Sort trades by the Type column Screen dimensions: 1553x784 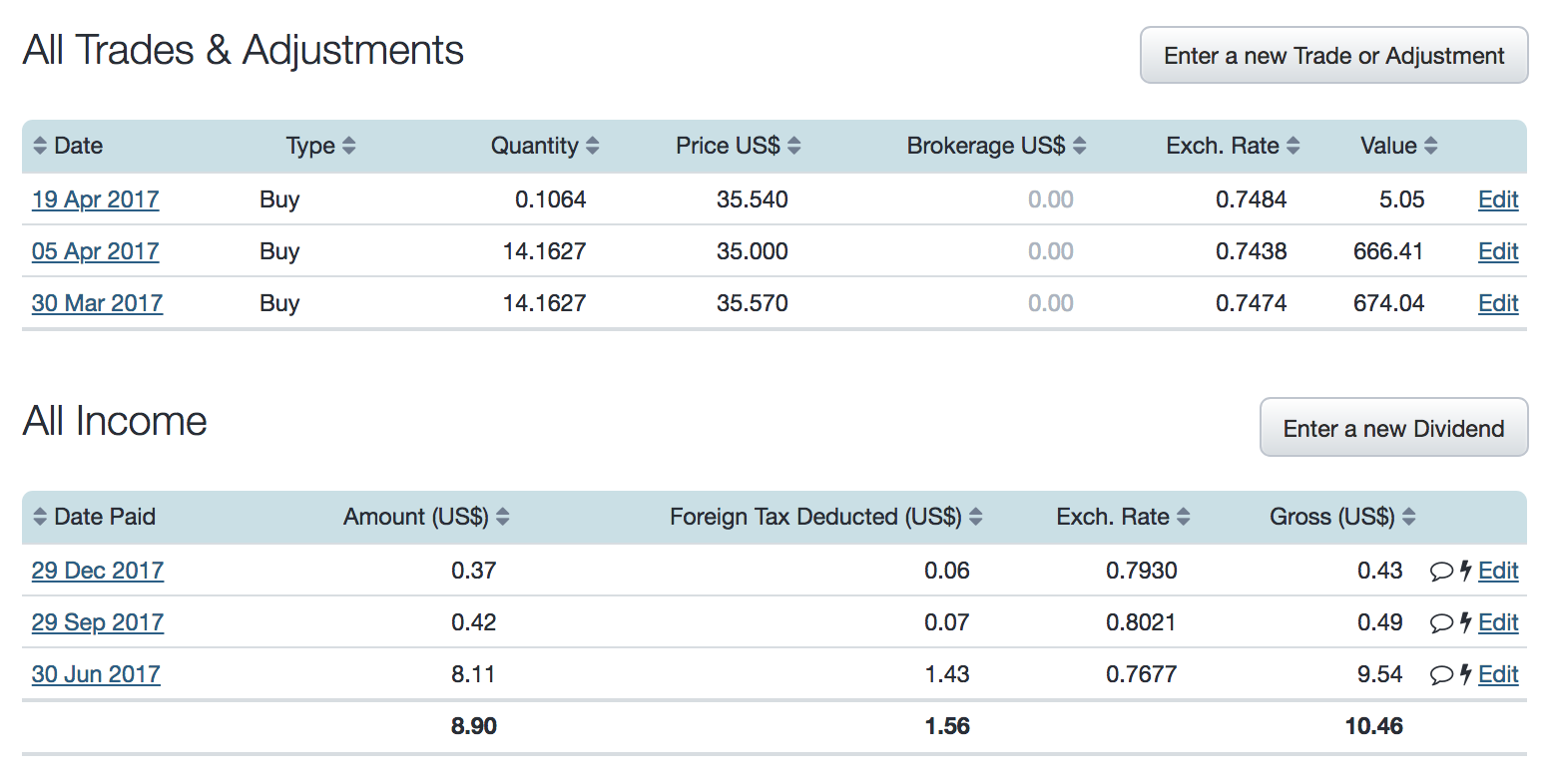(350, 146)
